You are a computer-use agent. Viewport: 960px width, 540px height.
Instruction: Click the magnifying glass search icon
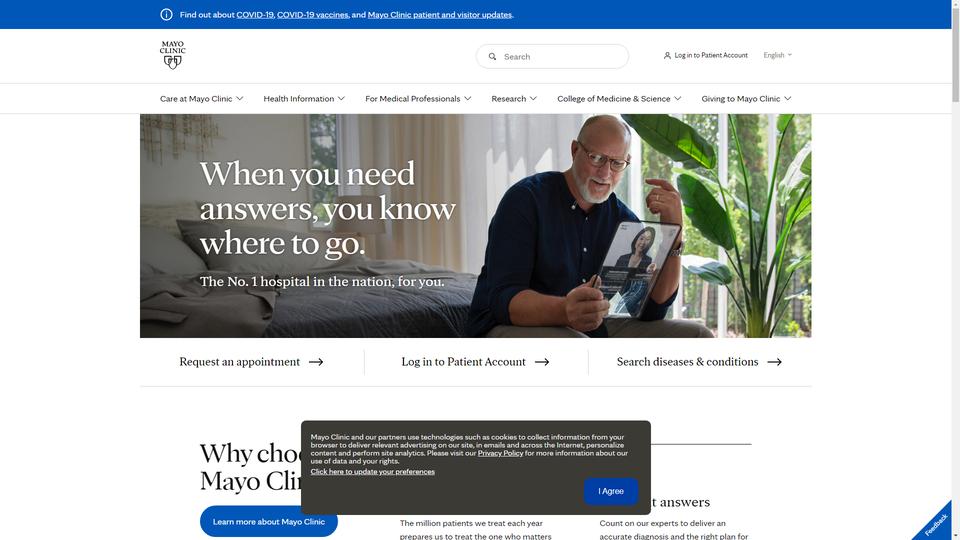coord(492,56)
